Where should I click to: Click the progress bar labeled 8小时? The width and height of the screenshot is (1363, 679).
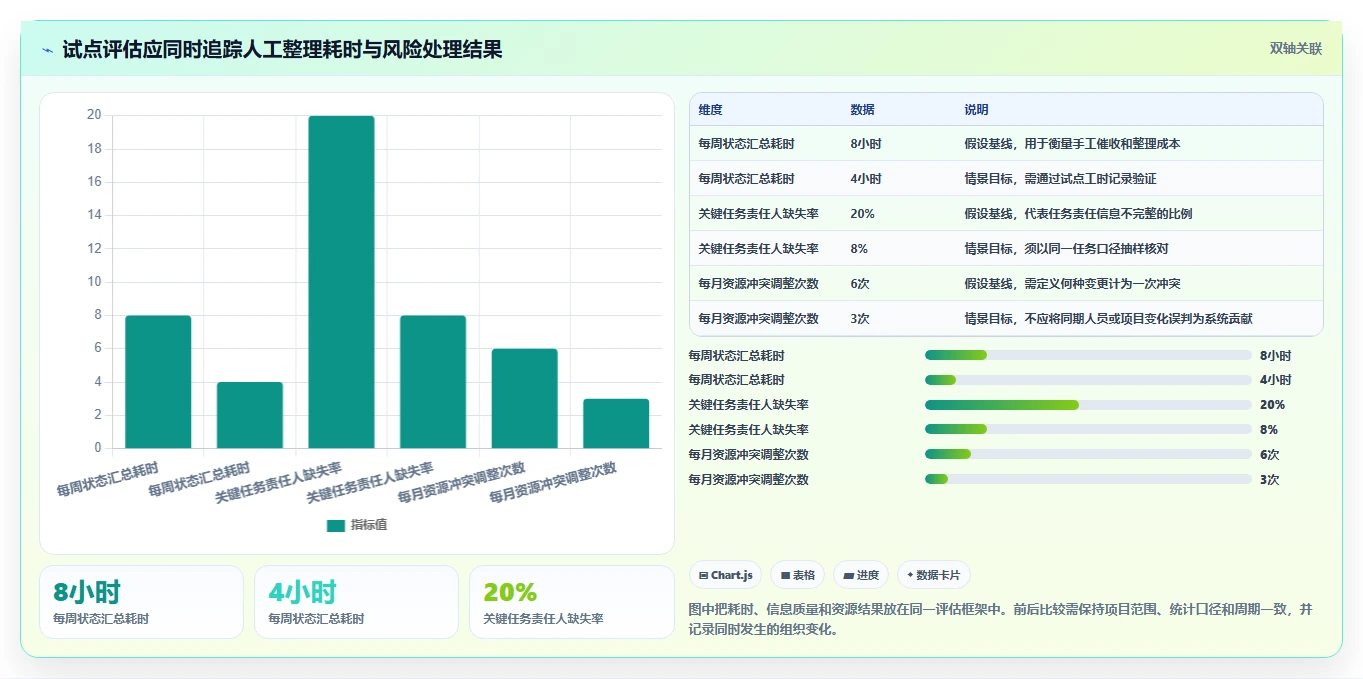click(1088, 355)
